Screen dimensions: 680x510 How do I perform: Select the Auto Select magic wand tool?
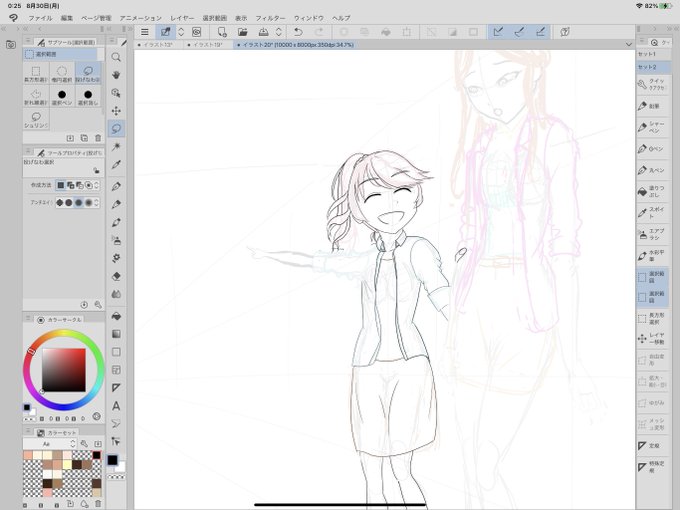[x=116, y=147]
